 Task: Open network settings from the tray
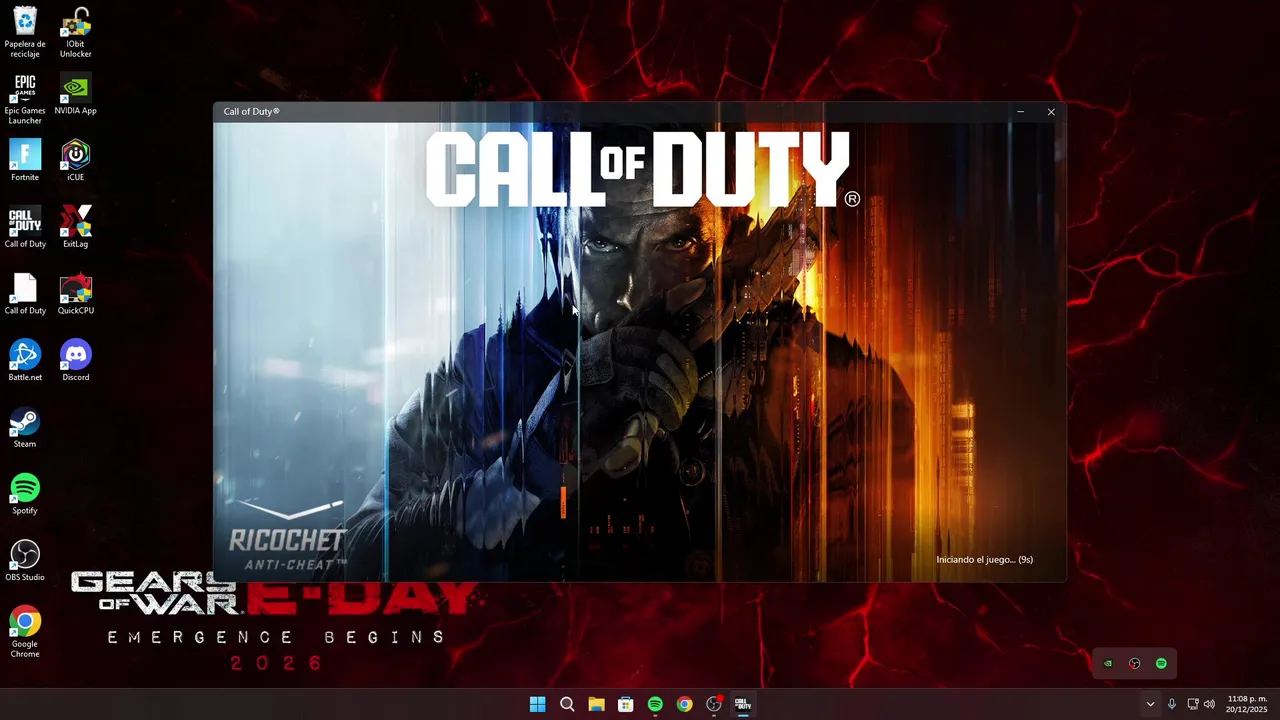click(x=1193, y=704)
